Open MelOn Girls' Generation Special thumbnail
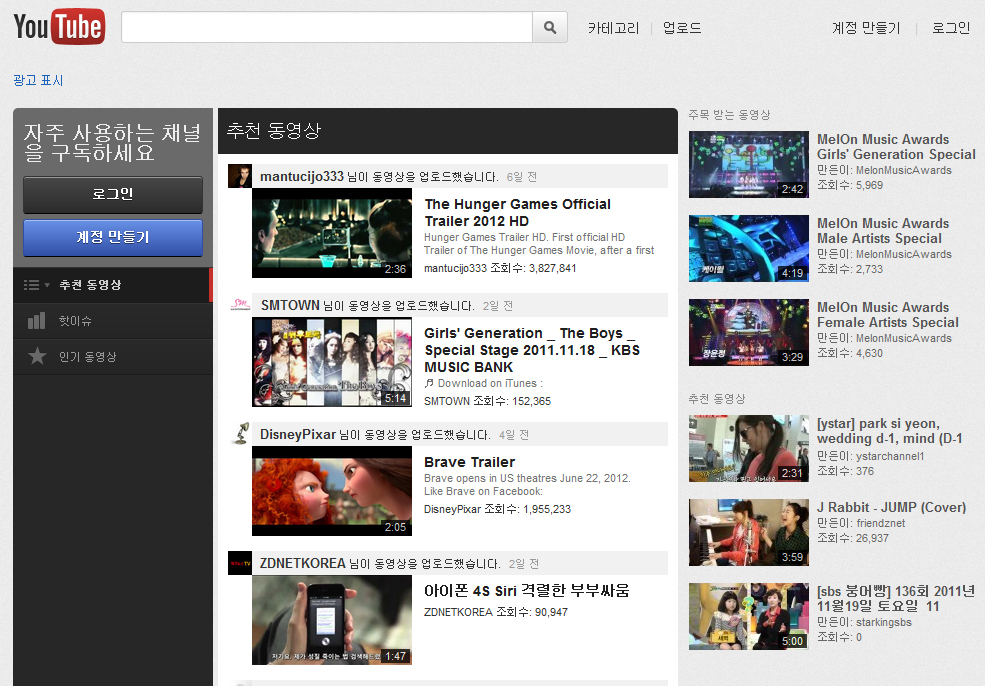The width and height of the screenshot is (985, 686). pos(749,165)
